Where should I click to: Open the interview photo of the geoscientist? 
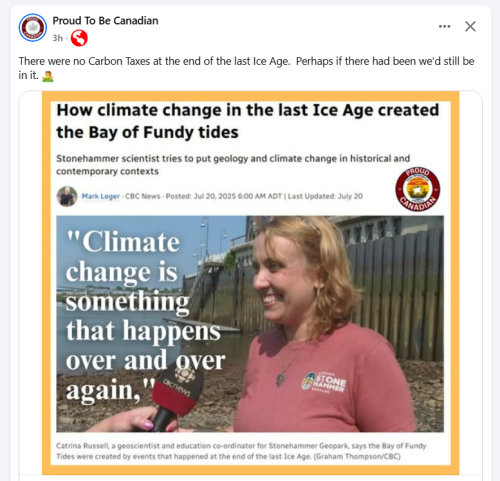pos(250,324)
